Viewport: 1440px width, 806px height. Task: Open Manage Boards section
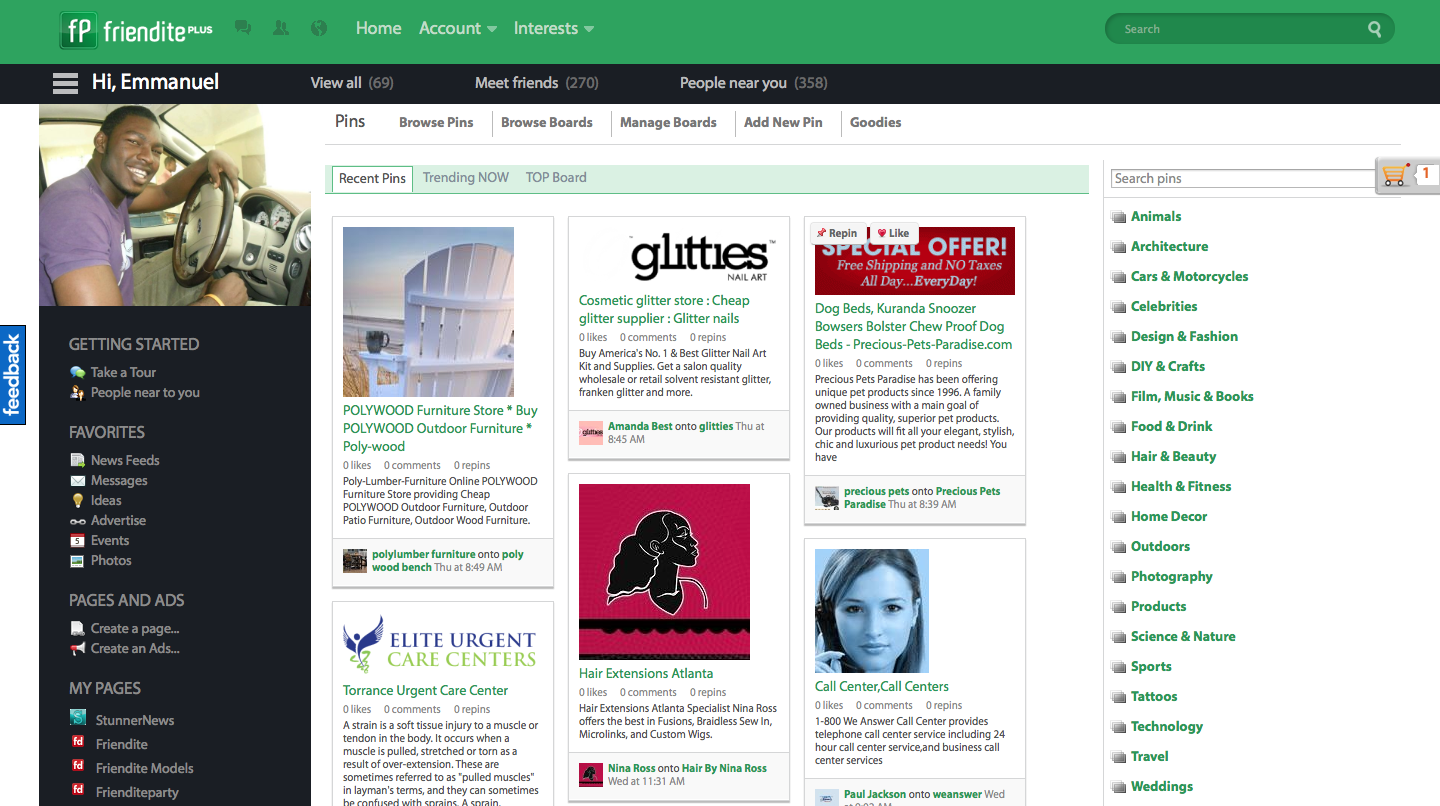tap(668, 122)
